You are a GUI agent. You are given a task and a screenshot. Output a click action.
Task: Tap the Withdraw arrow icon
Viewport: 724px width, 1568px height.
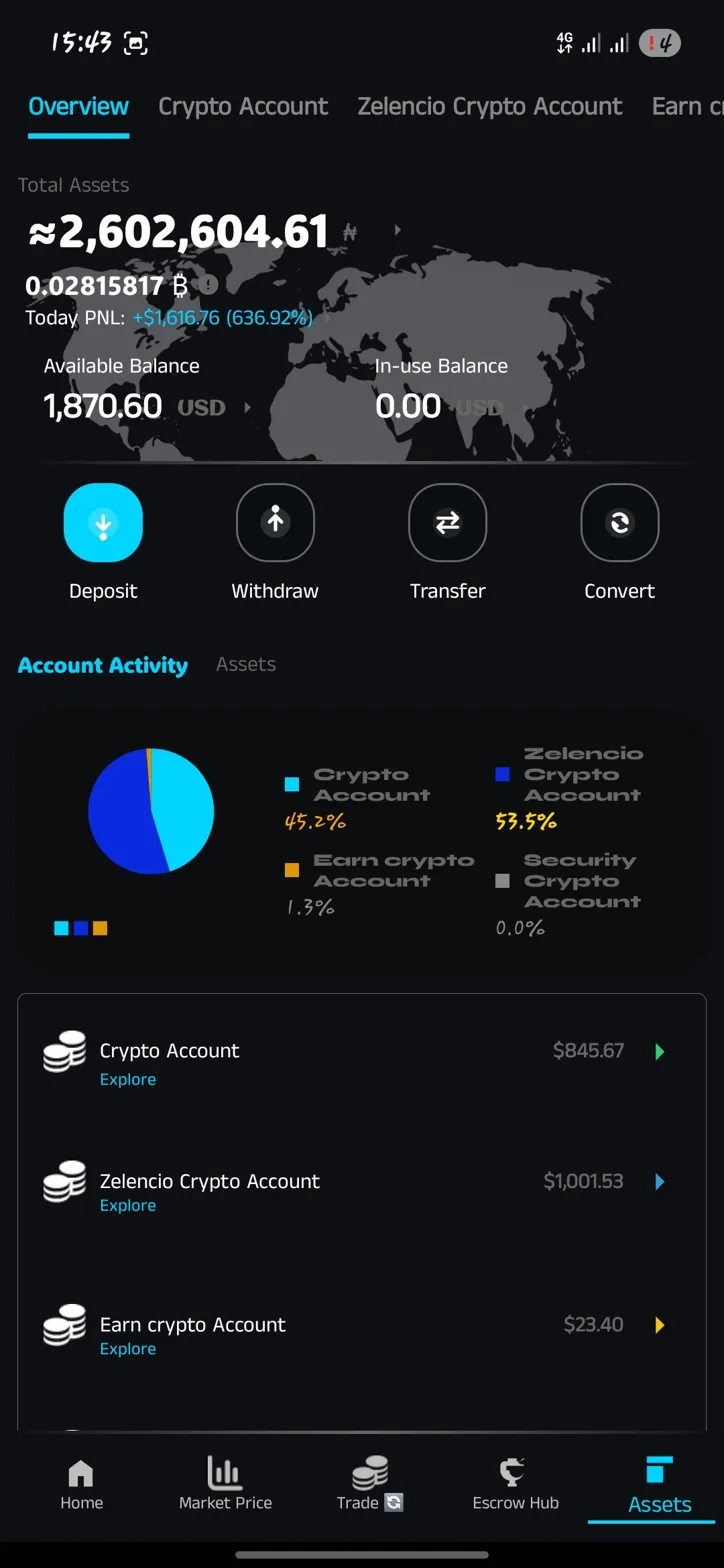tap(275, 522)
